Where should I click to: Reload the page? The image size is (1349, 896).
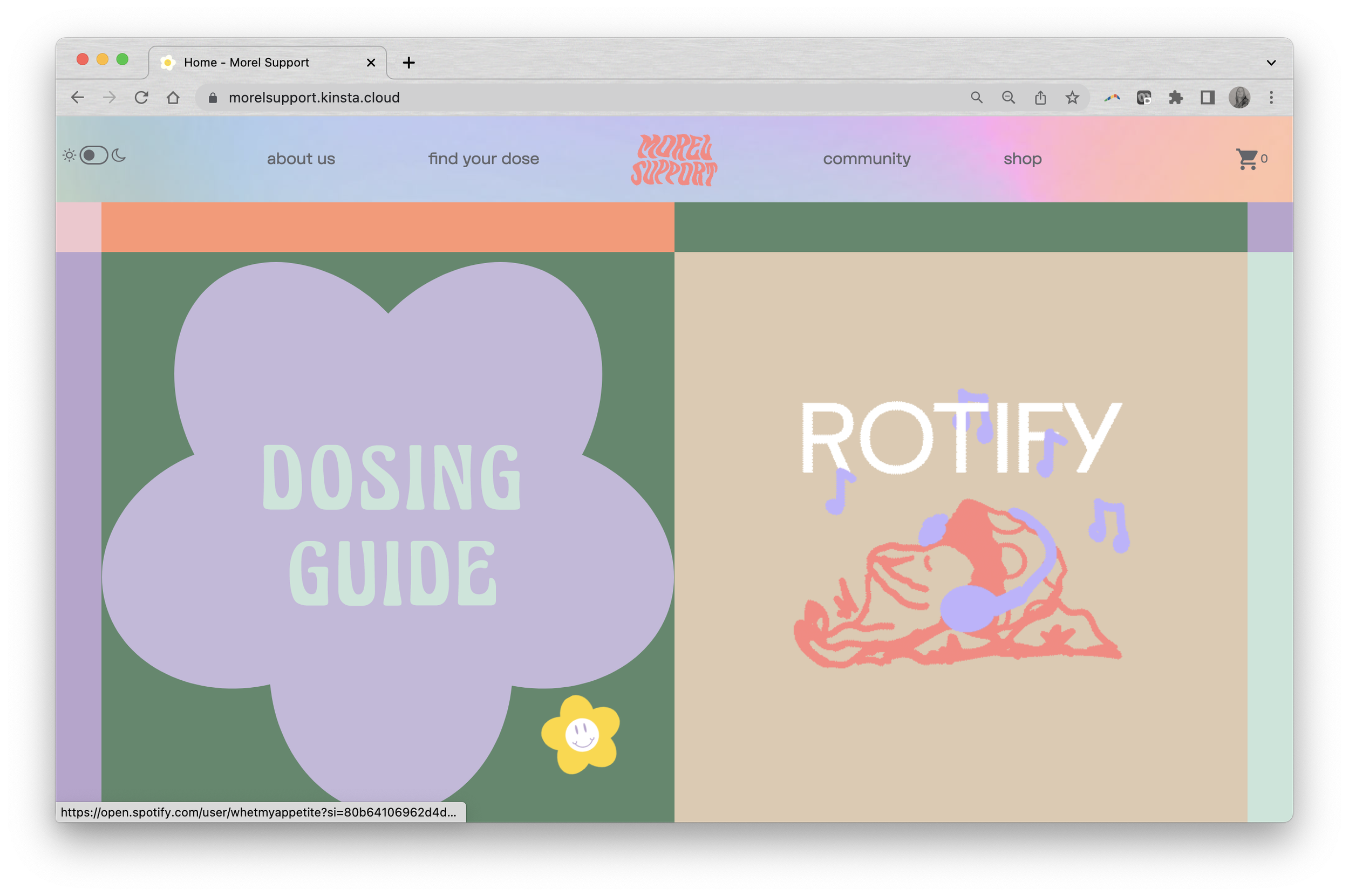(x=141, y=98)
